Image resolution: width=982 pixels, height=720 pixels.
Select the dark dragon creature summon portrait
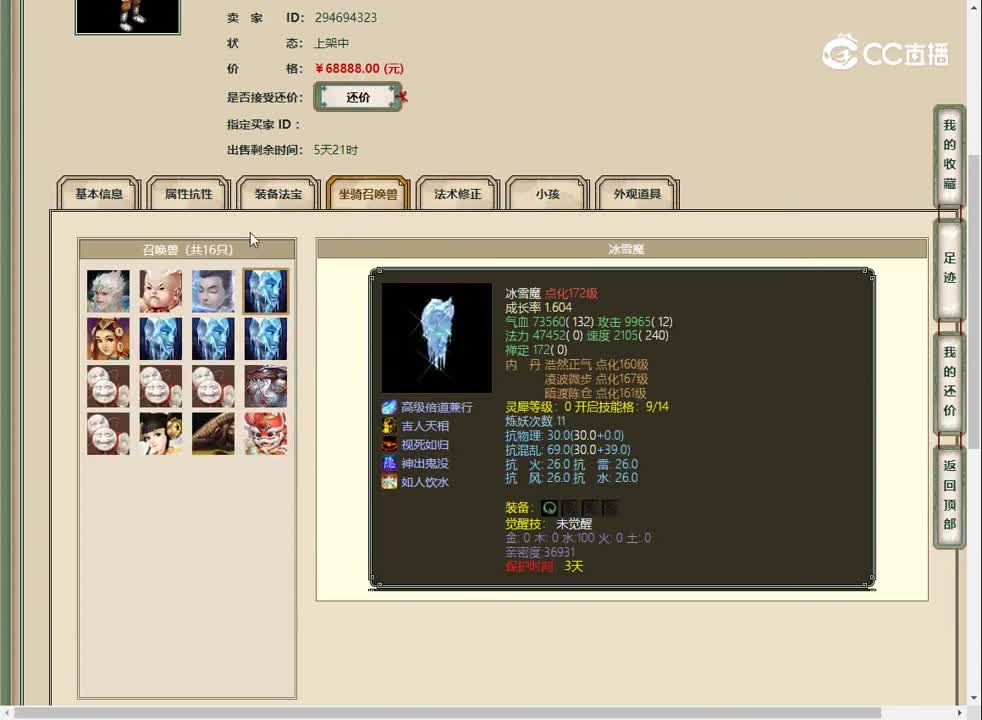266,386
